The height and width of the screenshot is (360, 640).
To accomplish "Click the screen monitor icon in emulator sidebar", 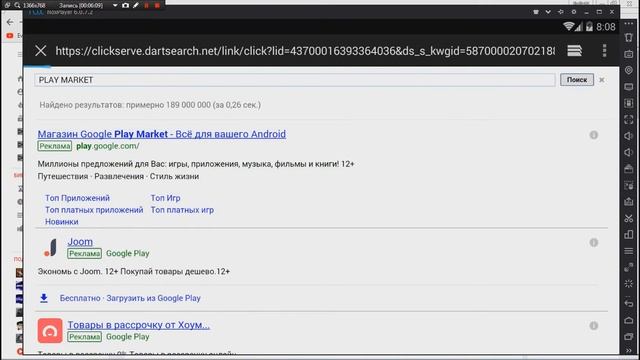I will 629,87.
